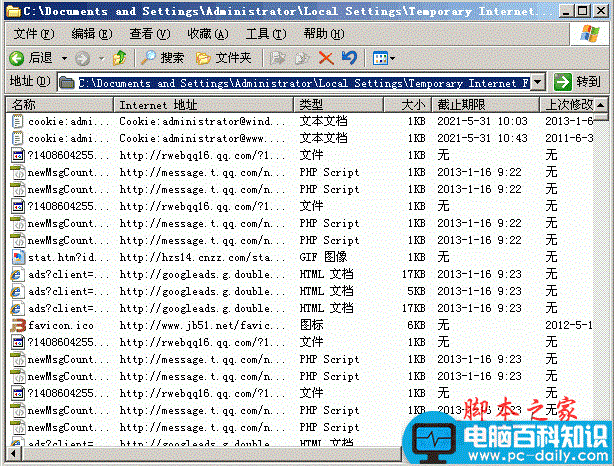The image size is (614, 466).
Task: Click the blue Undo arrow icon
Action: 349,58
